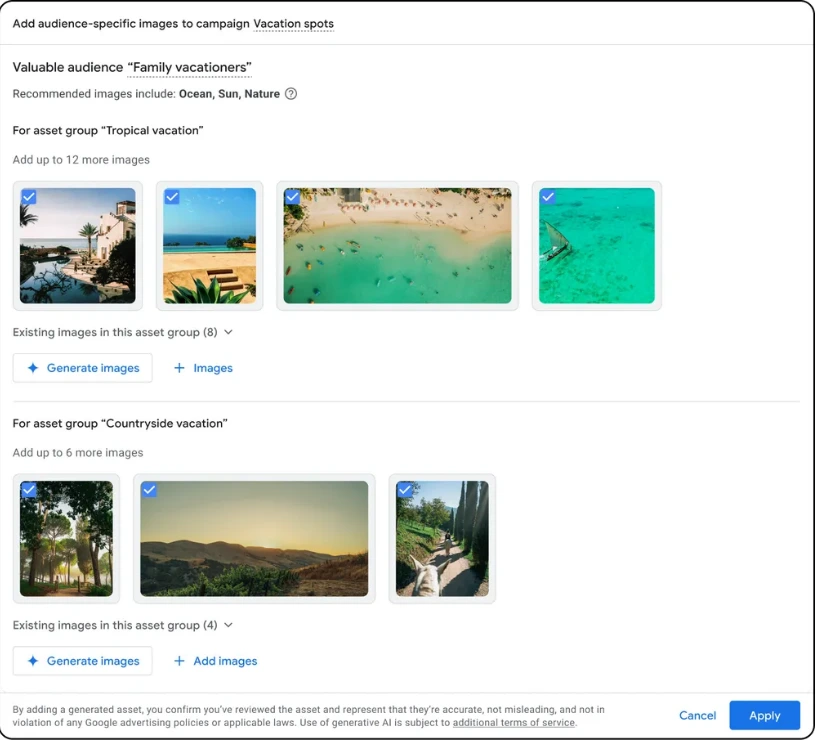Click the Family vacationers audience link
This screenshot has height=742, width=817.
tap(189, 67)
